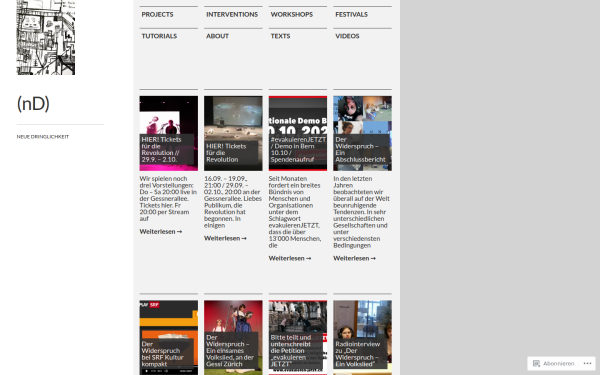The height and width of the screenshot is (375, 600).
Task: Click the '16.09. – 19.09., 21:00' excerpt text
Action: tap(233, 202)
